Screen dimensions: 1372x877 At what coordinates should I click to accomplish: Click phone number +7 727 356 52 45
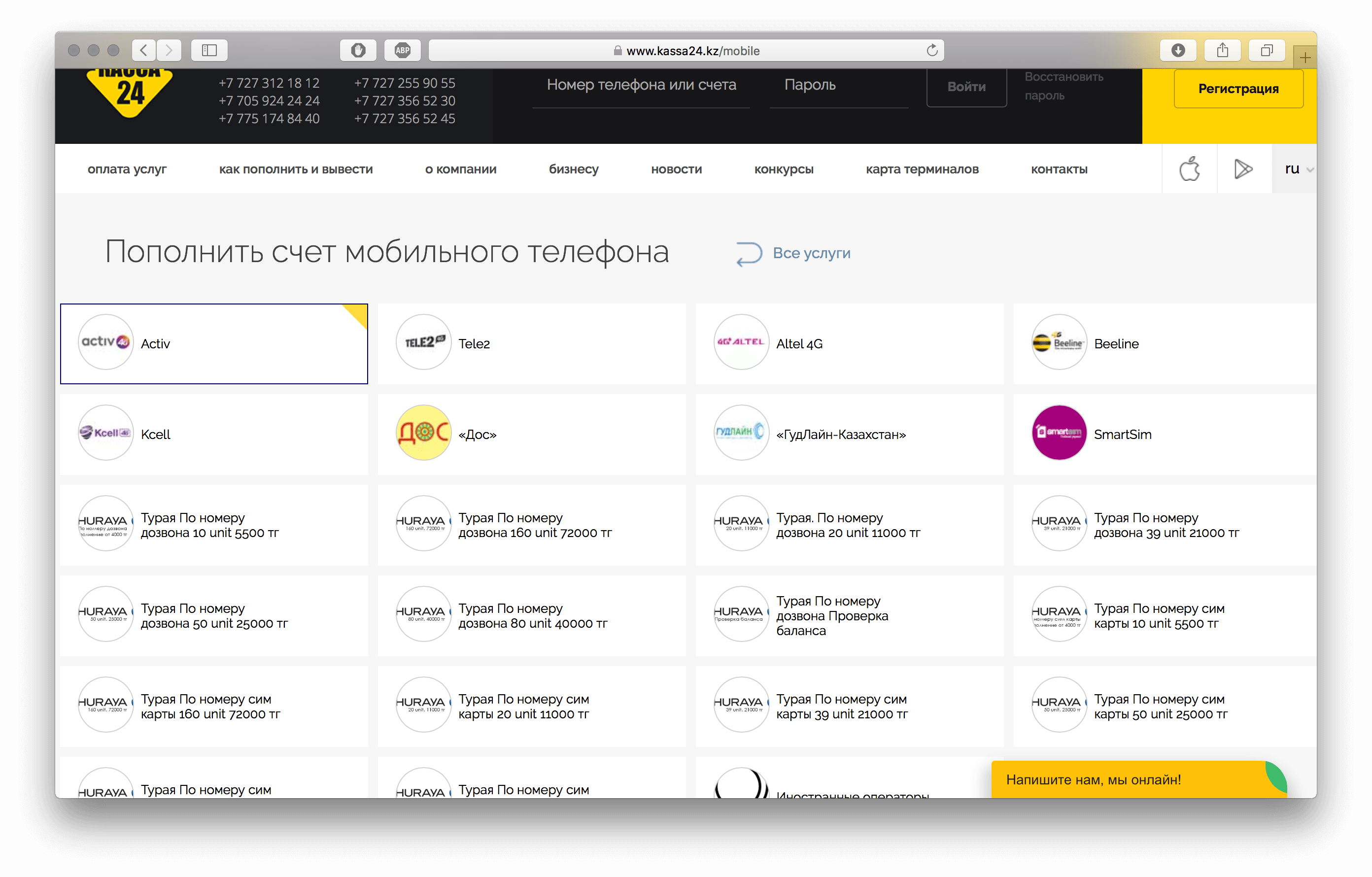[x=405, y=118]
